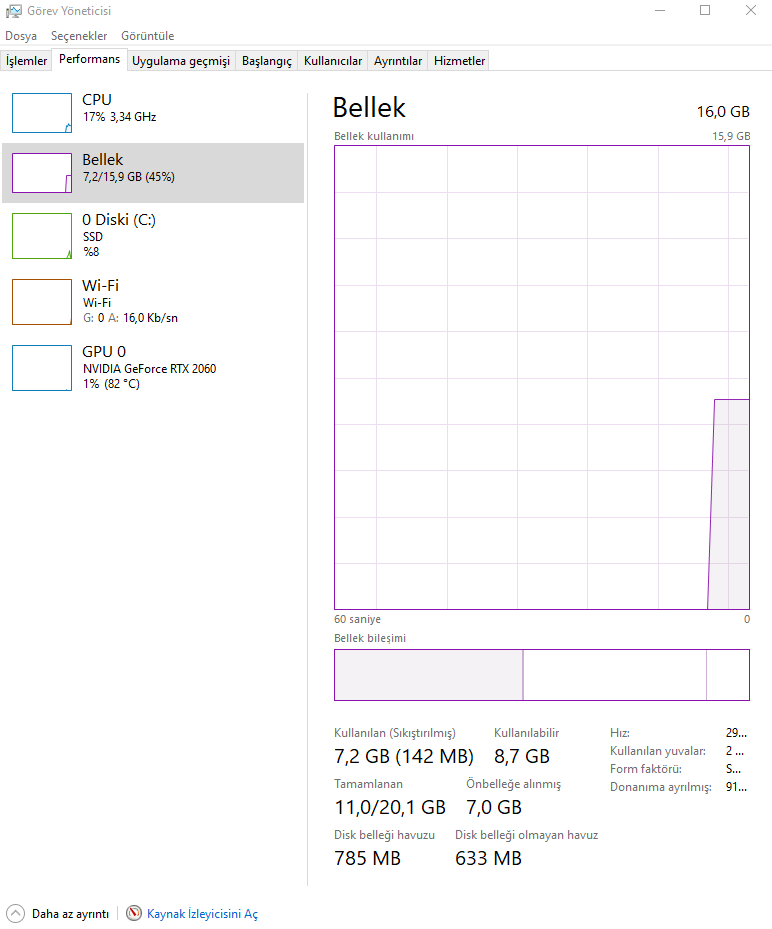
Task: Click the memory composition bar
Action: 542,674
